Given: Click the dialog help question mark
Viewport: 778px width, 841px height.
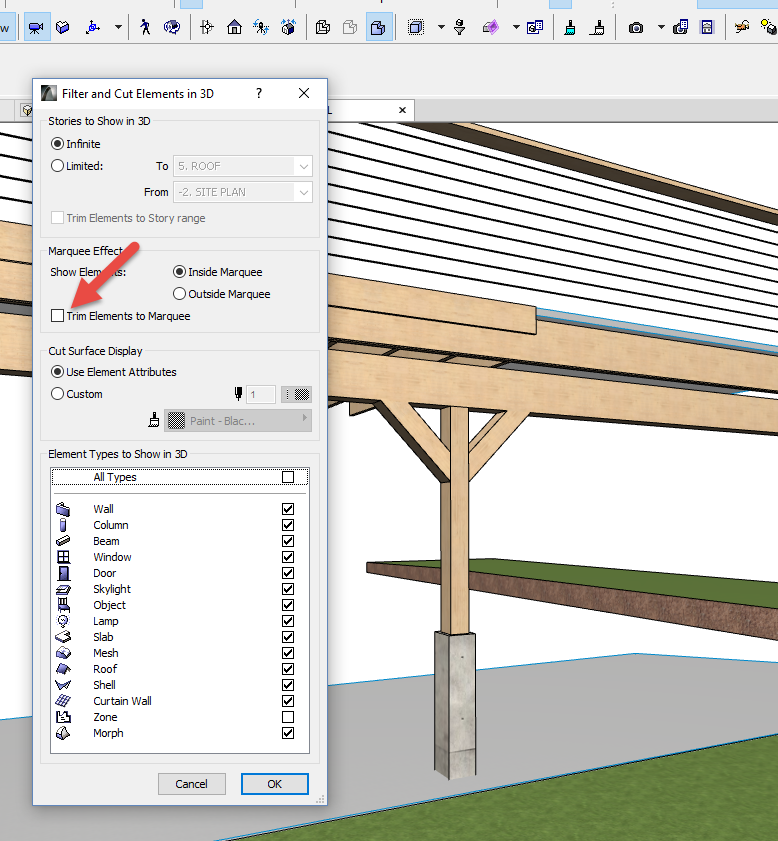Looking at the screenshot, I should point(259,93).
